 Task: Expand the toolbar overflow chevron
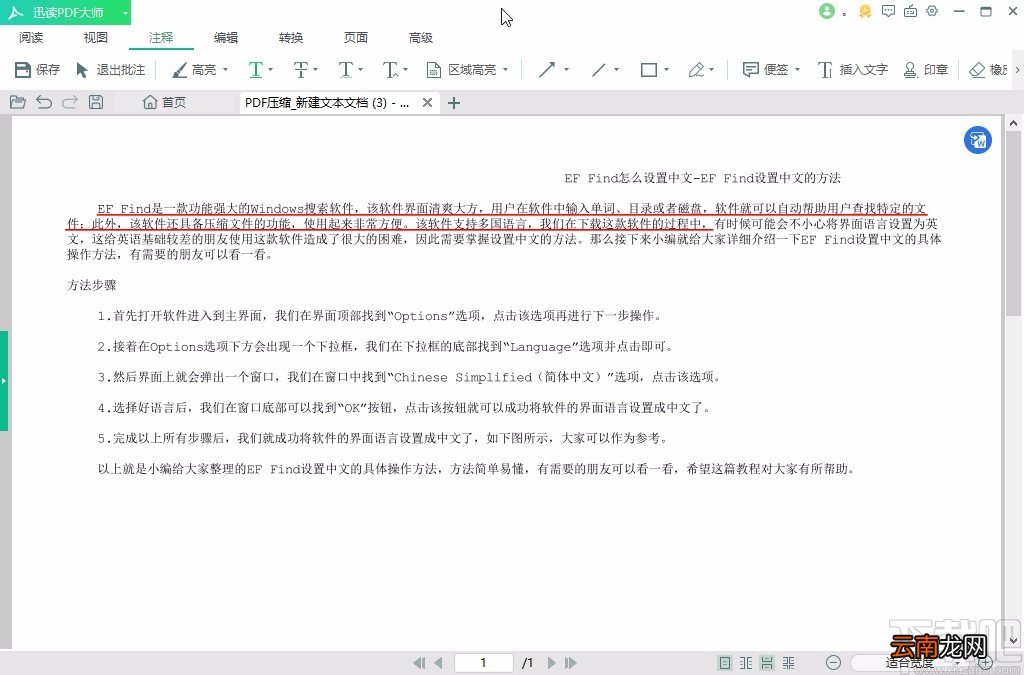pos(1017,69)
